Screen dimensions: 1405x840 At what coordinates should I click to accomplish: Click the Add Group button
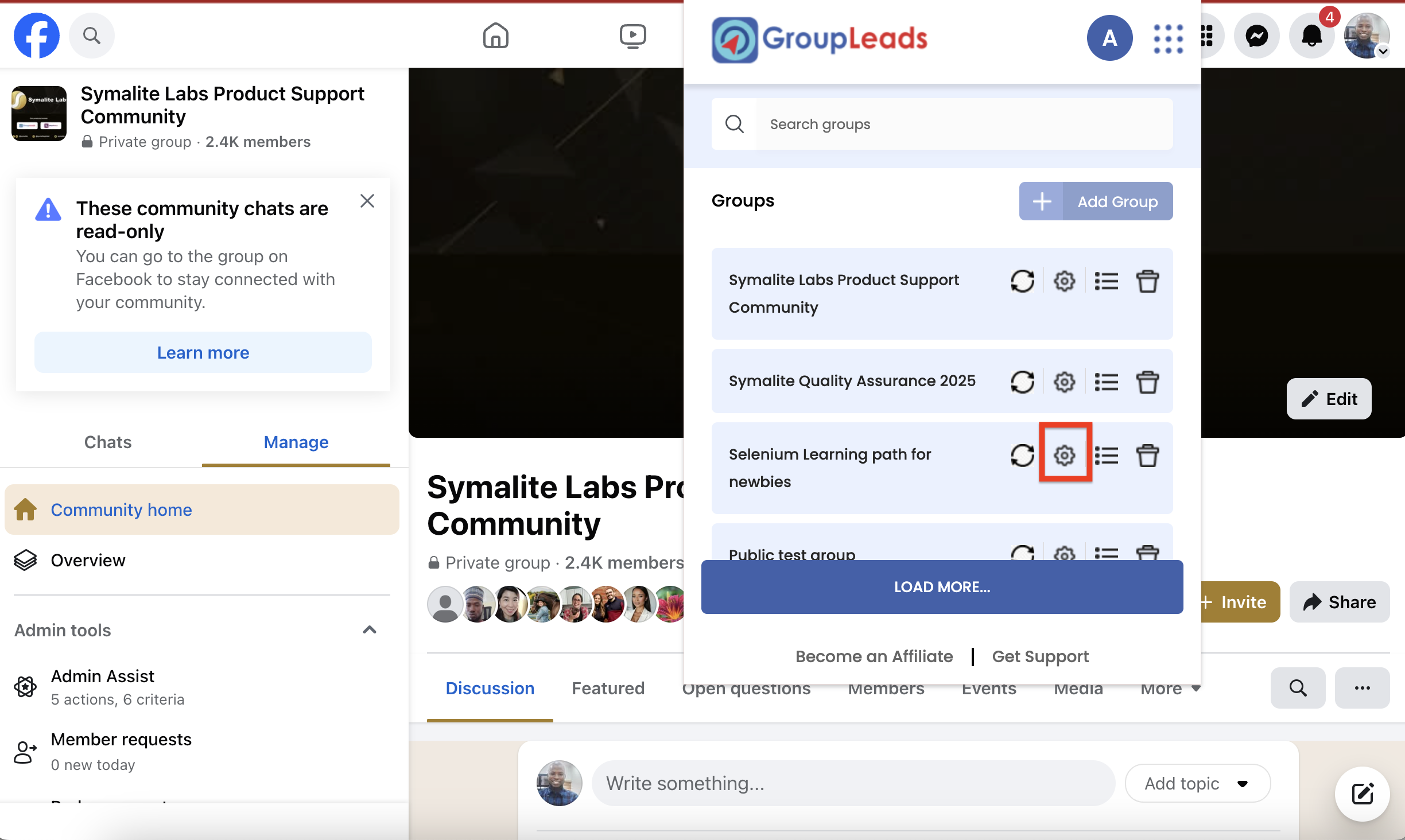(x=1096, y=201)
